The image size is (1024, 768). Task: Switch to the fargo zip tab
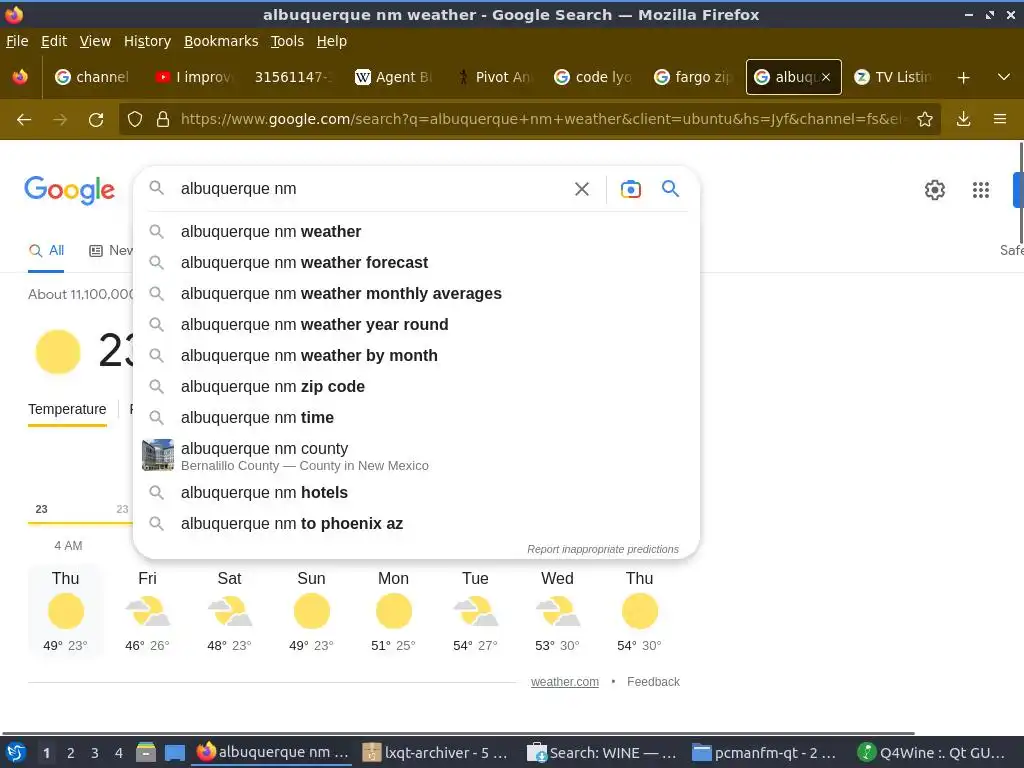pos(693,77)
